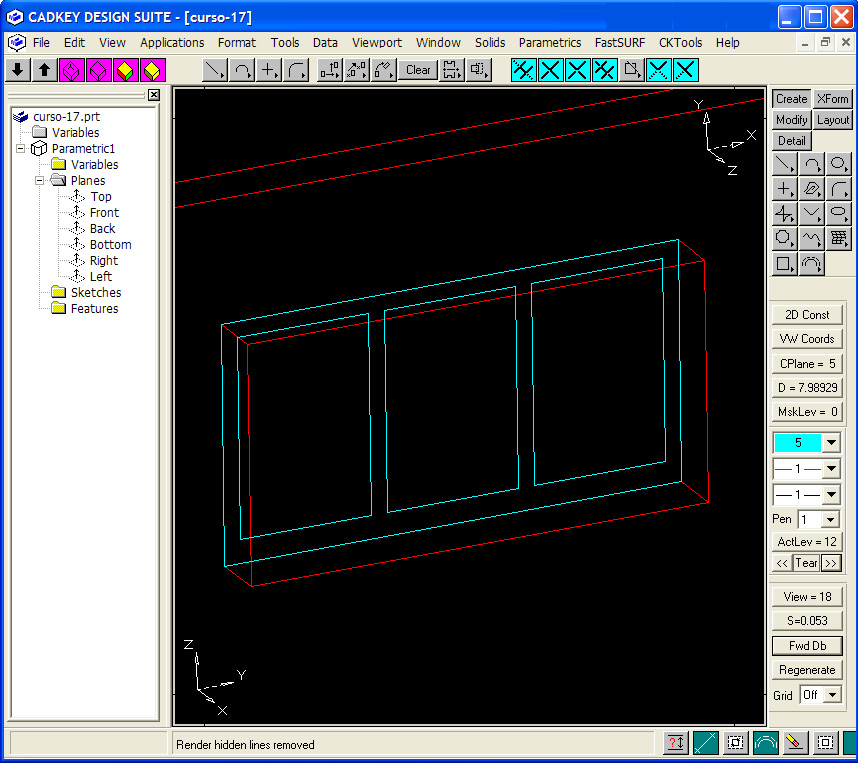Pick the Polygon tool in the right palette
This screenshot has height=763, width=858.
tap(785, 239)
